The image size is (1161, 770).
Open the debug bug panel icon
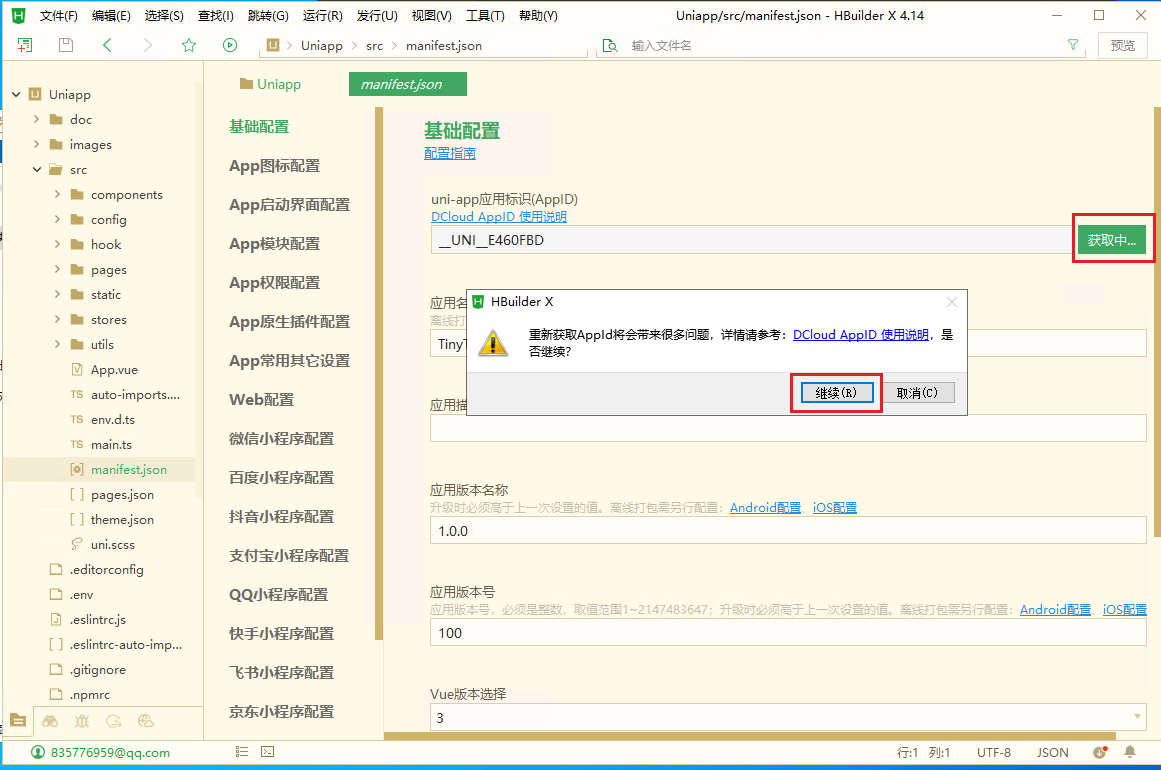[82, 720]
